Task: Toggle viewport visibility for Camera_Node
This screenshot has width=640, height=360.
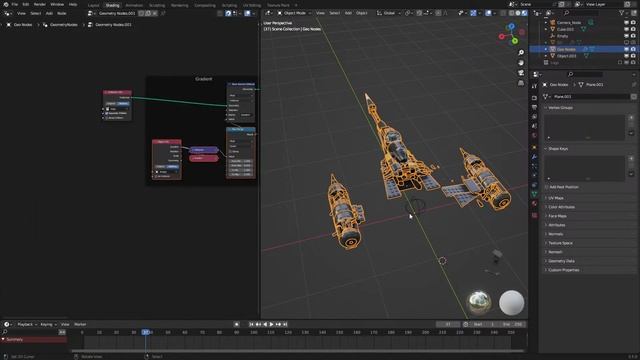Action: 627,23
